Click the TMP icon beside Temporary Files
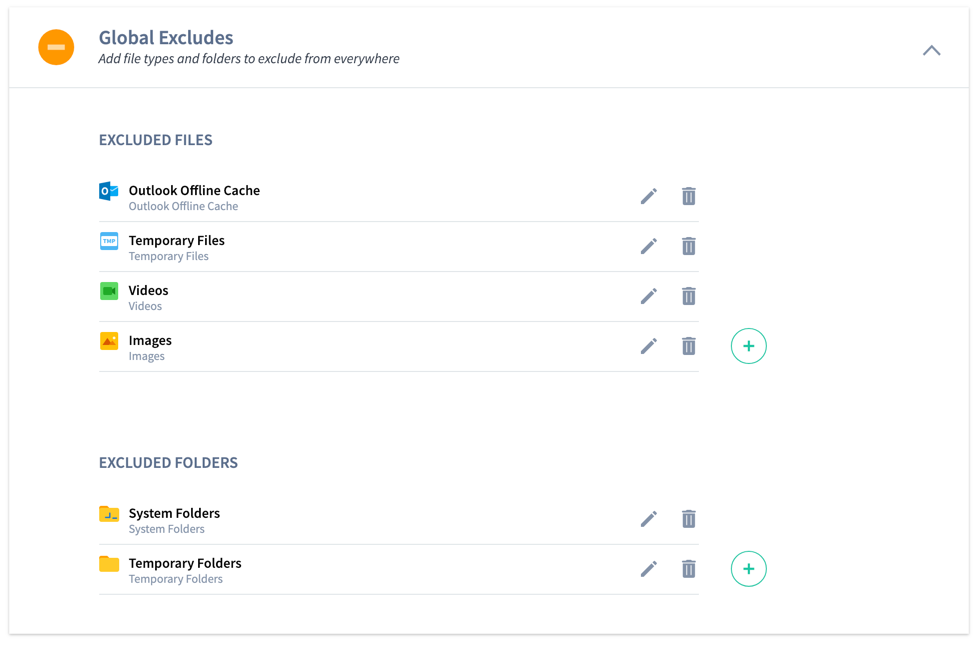 108,241
